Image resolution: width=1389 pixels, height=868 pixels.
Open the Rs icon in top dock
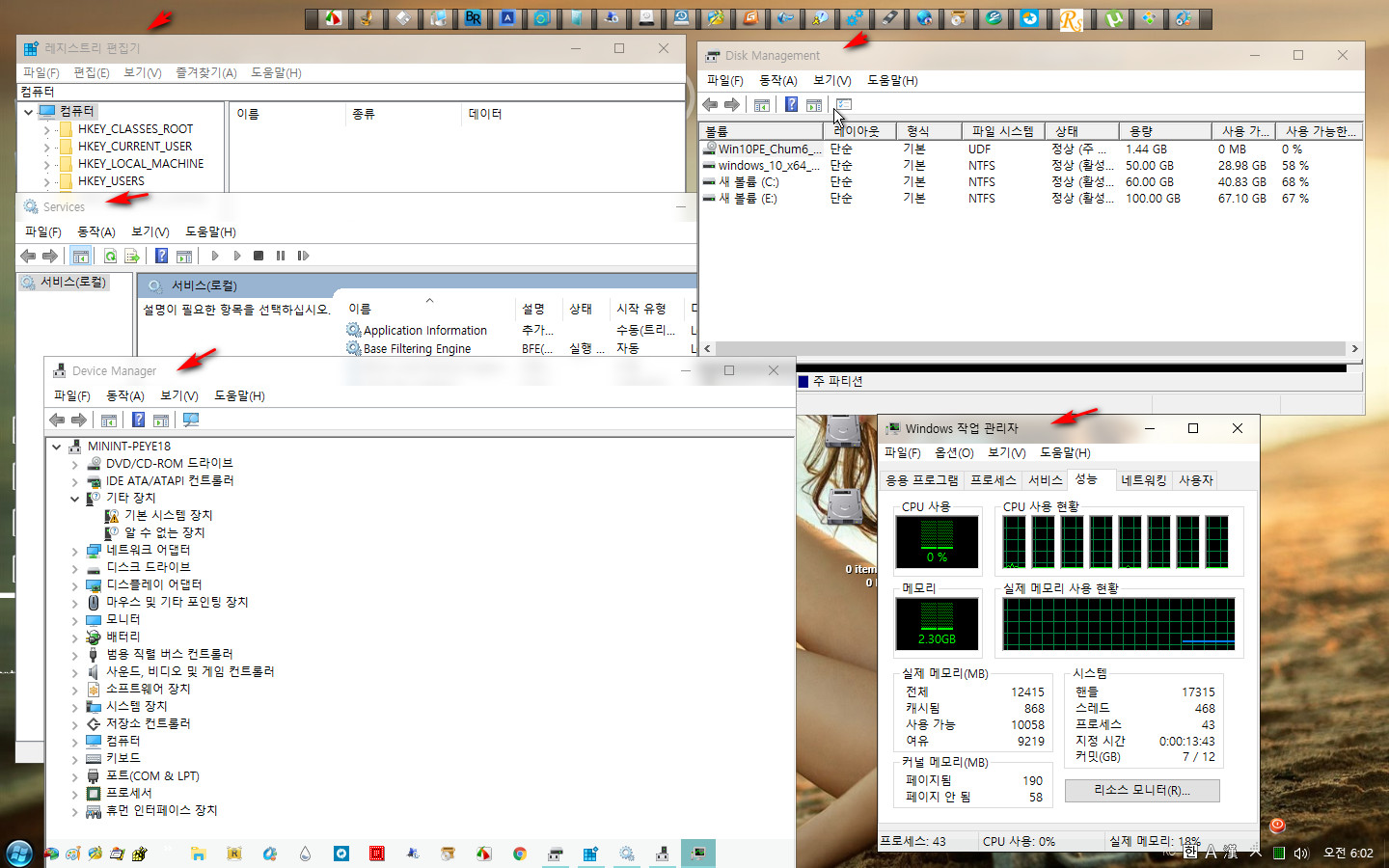1071,18
